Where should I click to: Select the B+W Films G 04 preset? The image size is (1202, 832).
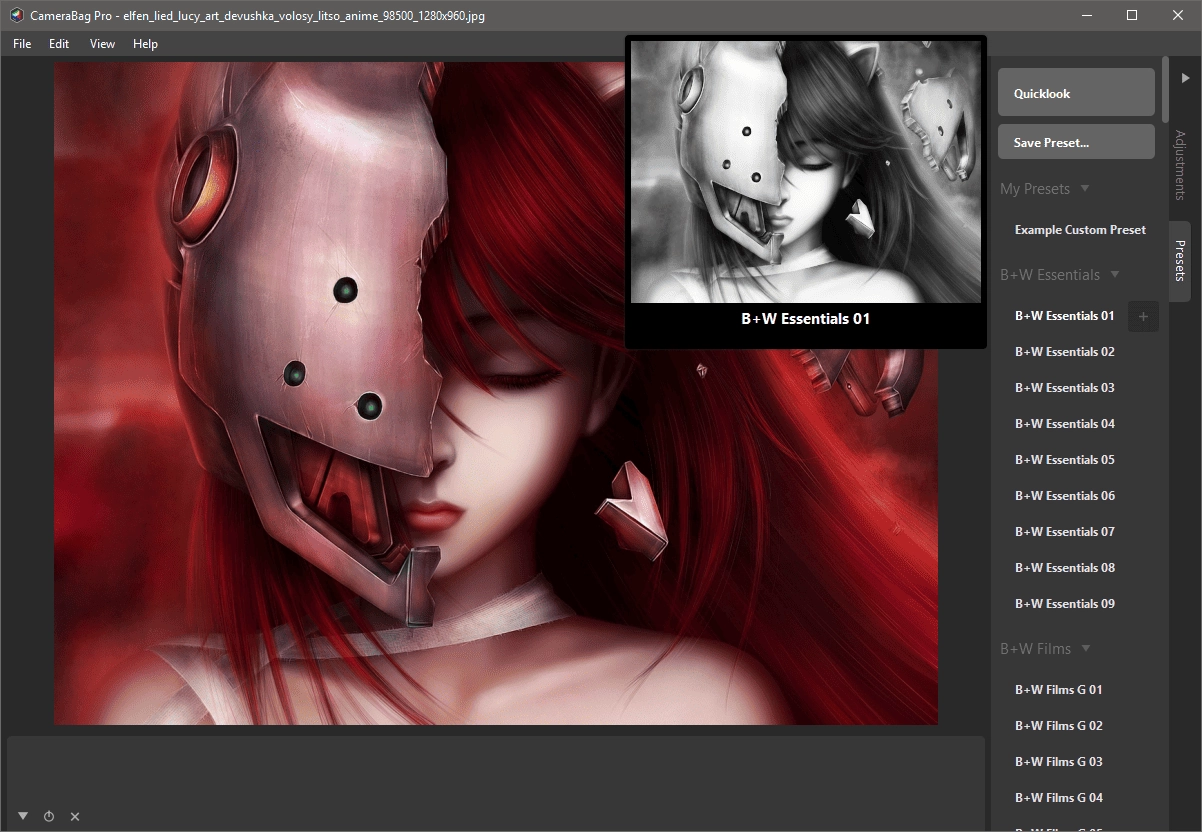point(1058,798)
